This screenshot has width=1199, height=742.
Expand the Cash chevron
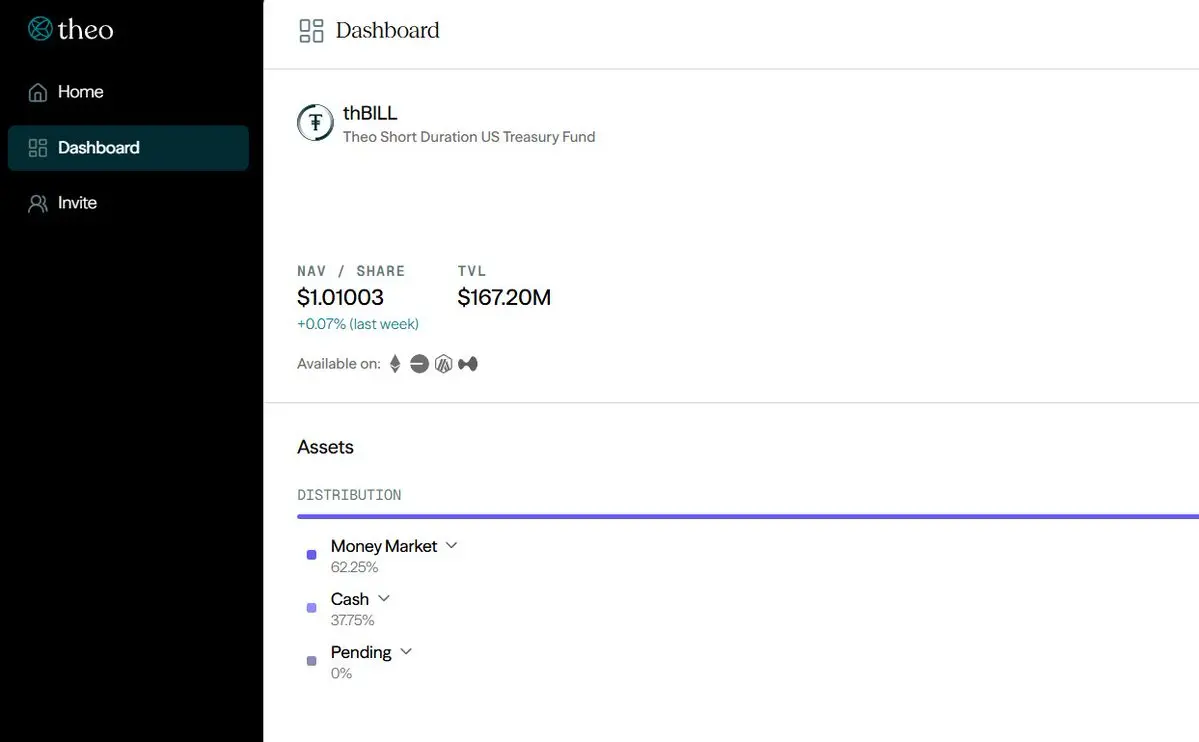coord(384,598)
